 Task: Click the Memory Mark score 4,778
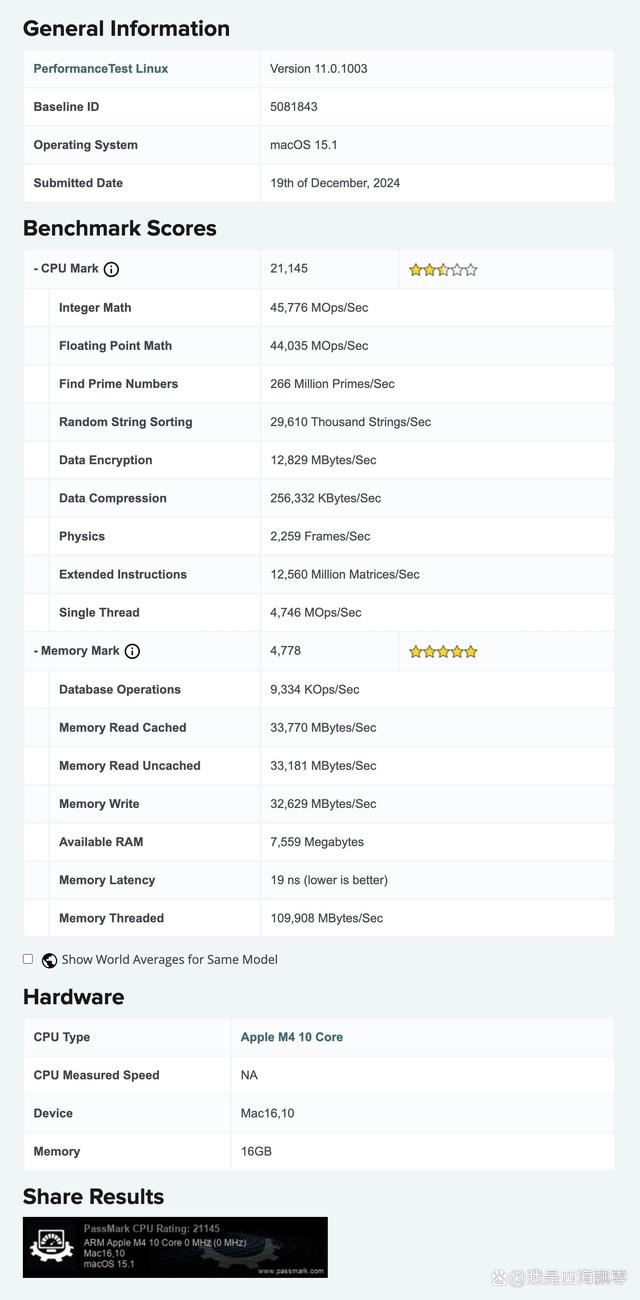[285, 651]
